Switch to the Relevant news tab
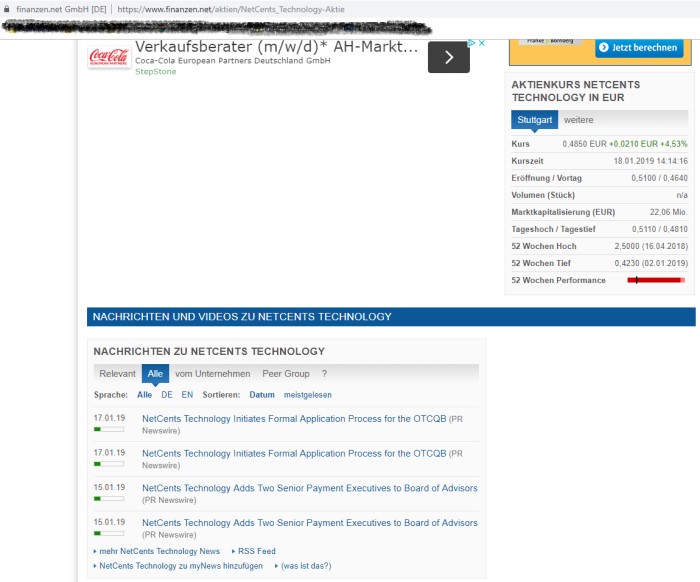 coord(117,374)
